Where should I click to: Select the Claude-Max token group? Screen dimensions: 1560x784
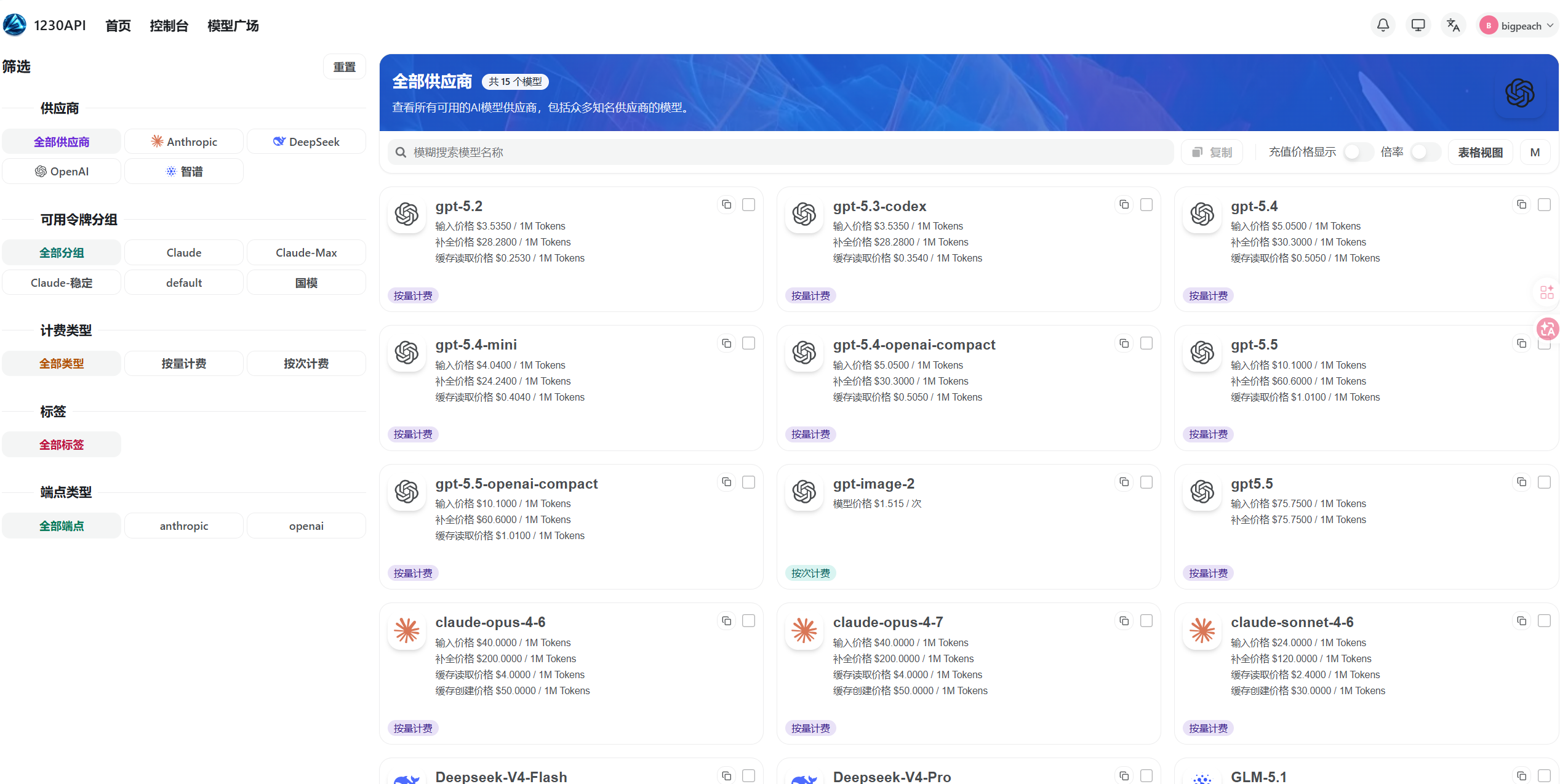tap(306, 252)
